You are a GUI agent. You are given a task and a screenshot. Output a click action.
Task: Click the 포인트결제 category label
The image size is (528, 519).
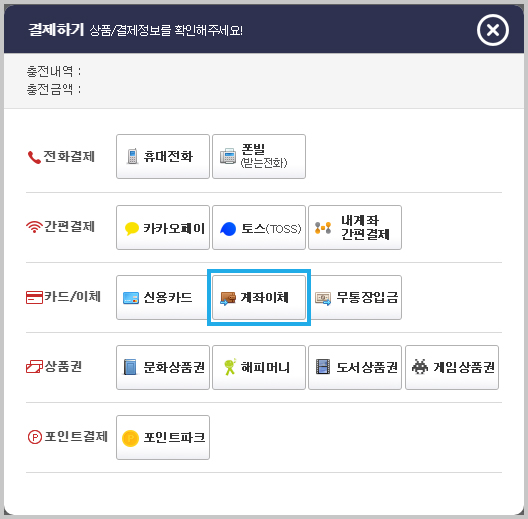point(68,437)
